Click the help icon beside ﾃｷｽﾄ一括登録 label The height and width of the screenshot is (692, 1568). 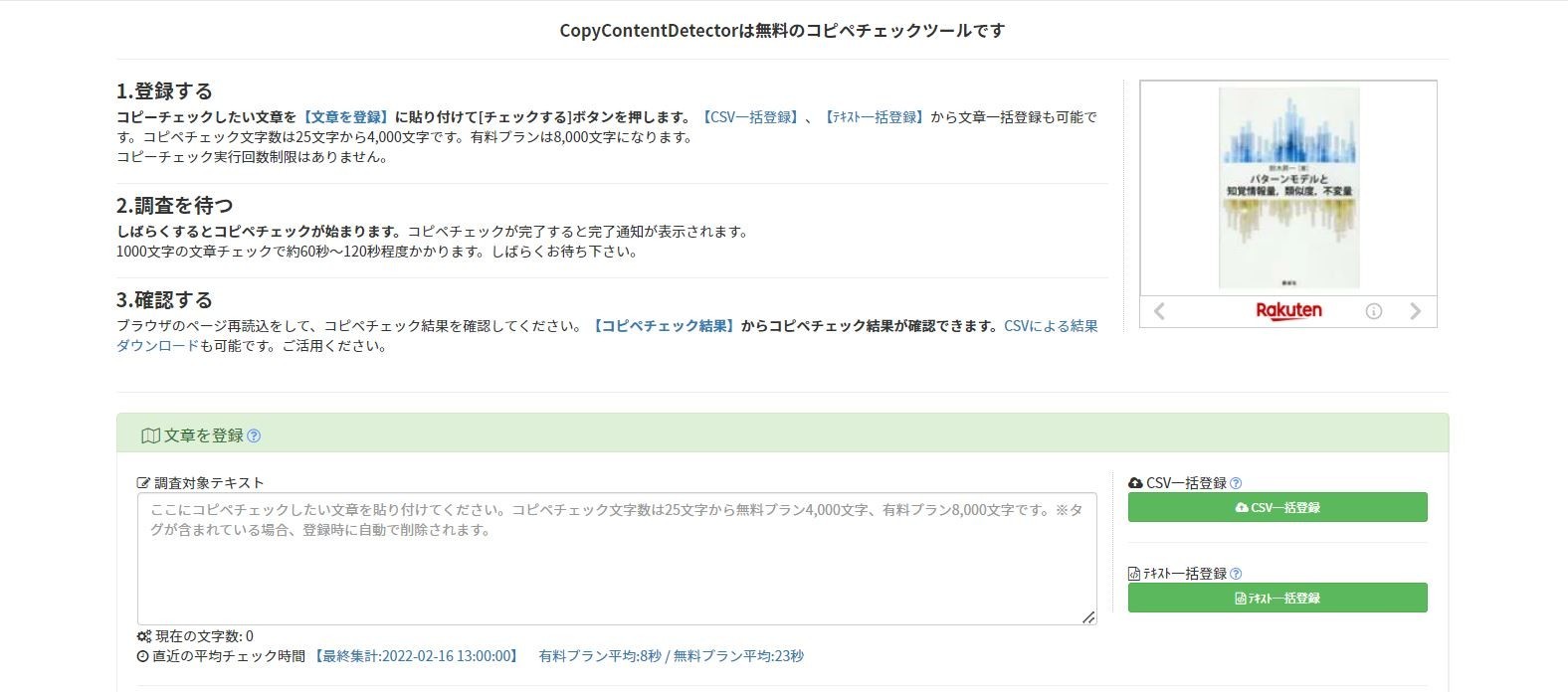click(x=1236, y=574)
